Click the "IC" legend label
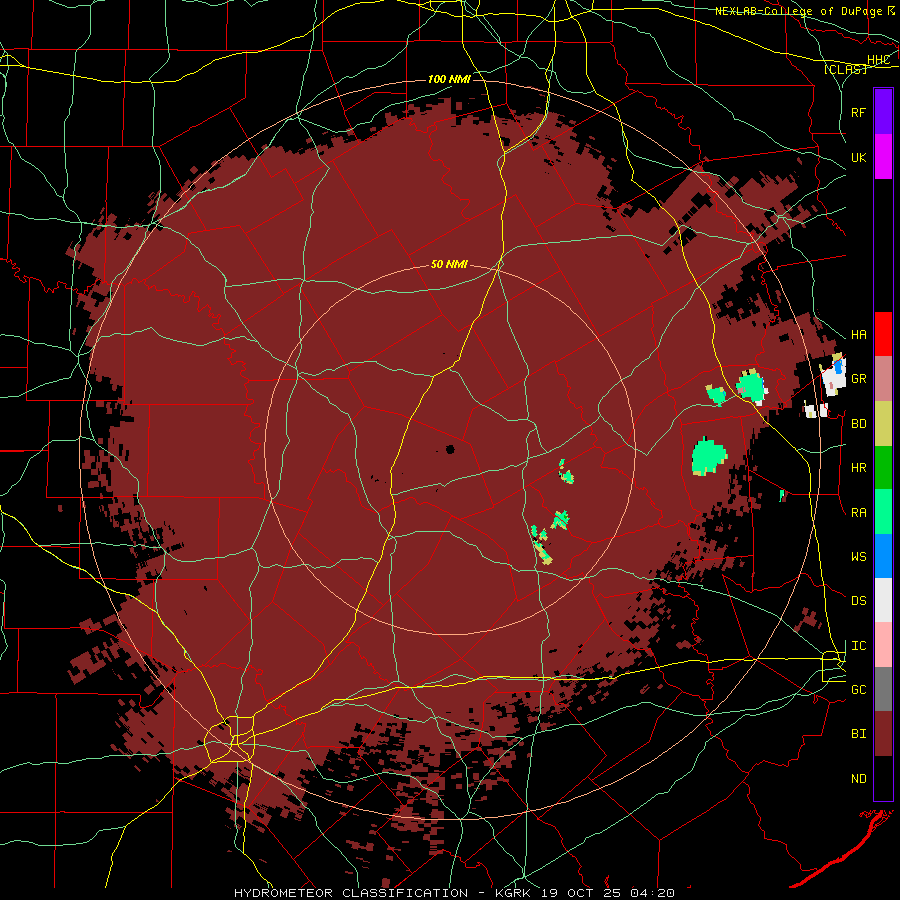 click(858, 646)
